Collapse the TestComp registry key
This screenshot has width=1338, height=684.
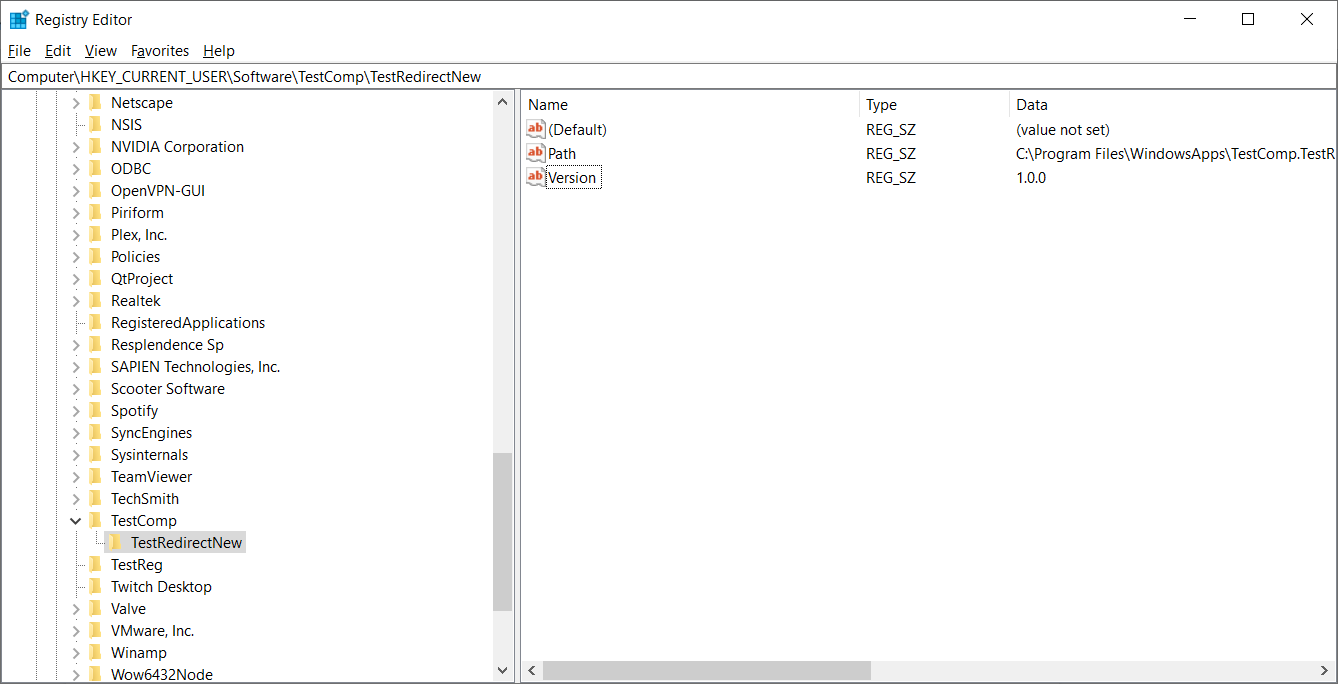pyautogui.click(x=76, y=521)
